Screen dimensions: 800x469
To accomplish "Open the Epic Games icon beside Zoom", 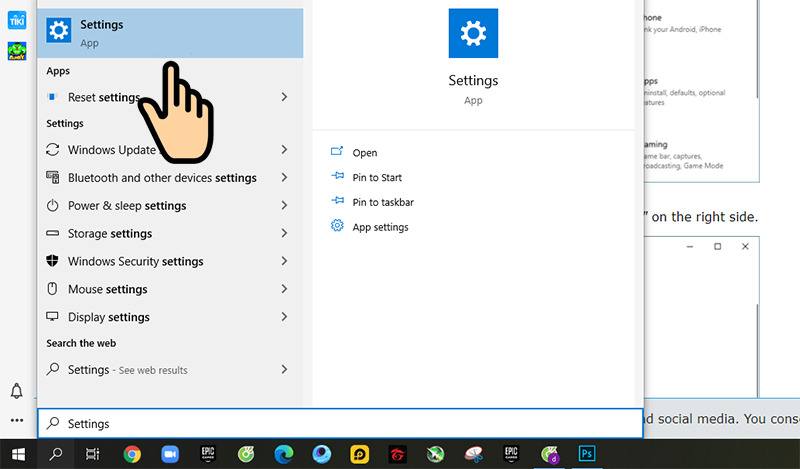I will pyautogui.click(x=208, y=454).
